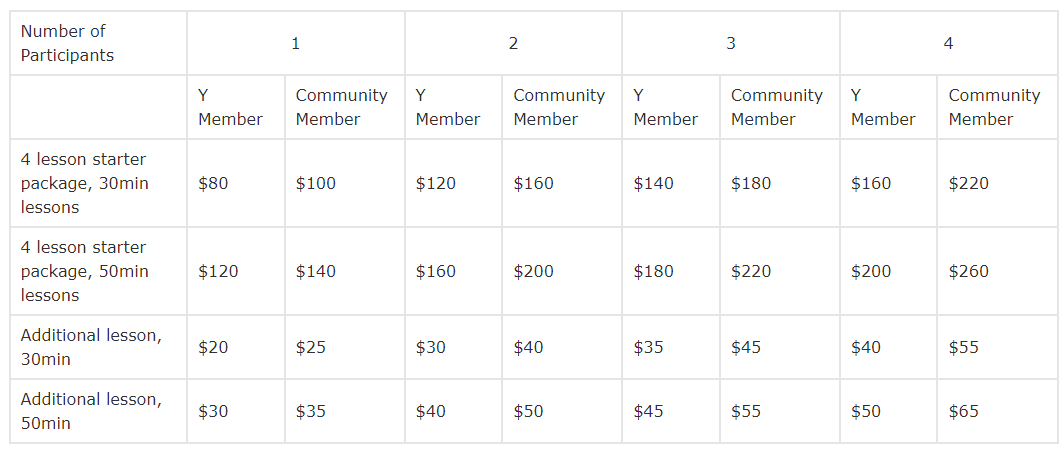Click the "Additional lesson, 30min" row label
Screen dimensions: 1063x449
pos(90,347)
